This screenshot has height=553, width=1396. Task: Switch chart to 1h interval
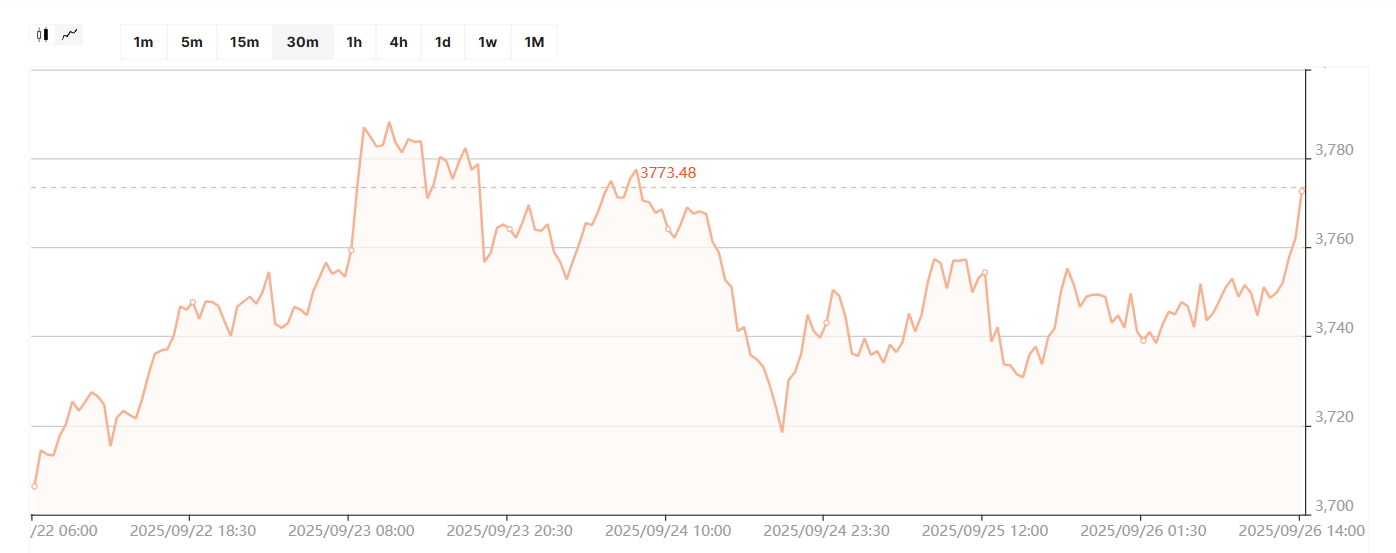point(354,42)
